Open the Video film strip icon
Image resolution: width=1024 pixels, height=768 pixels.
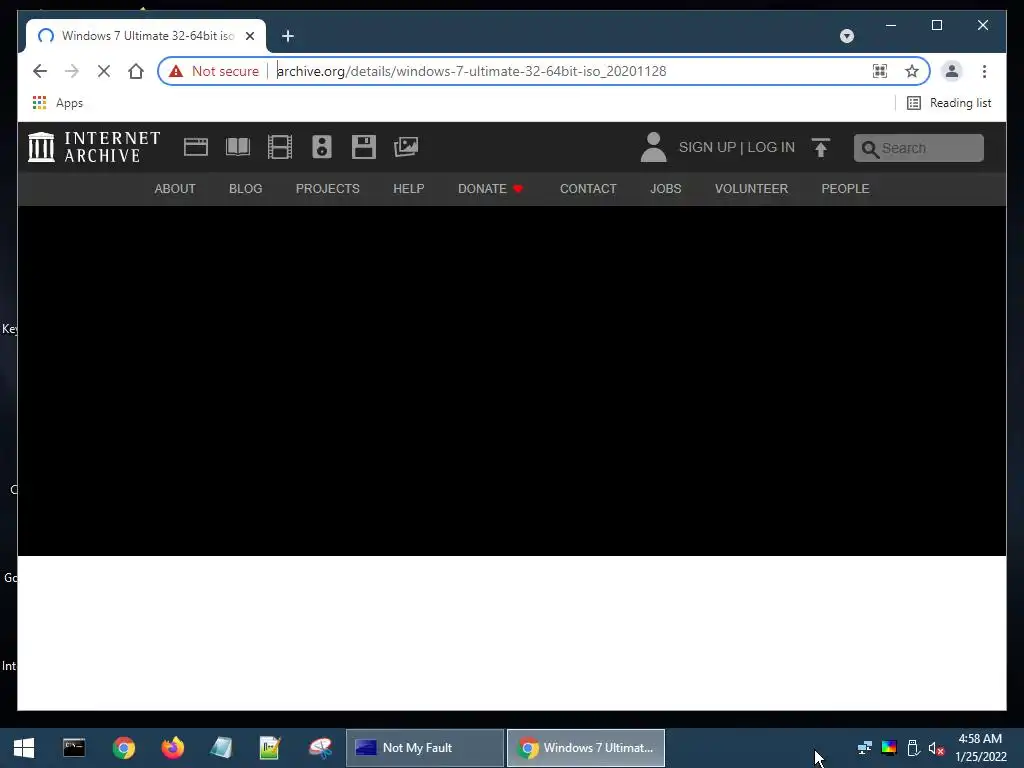[x=280, y=147]
